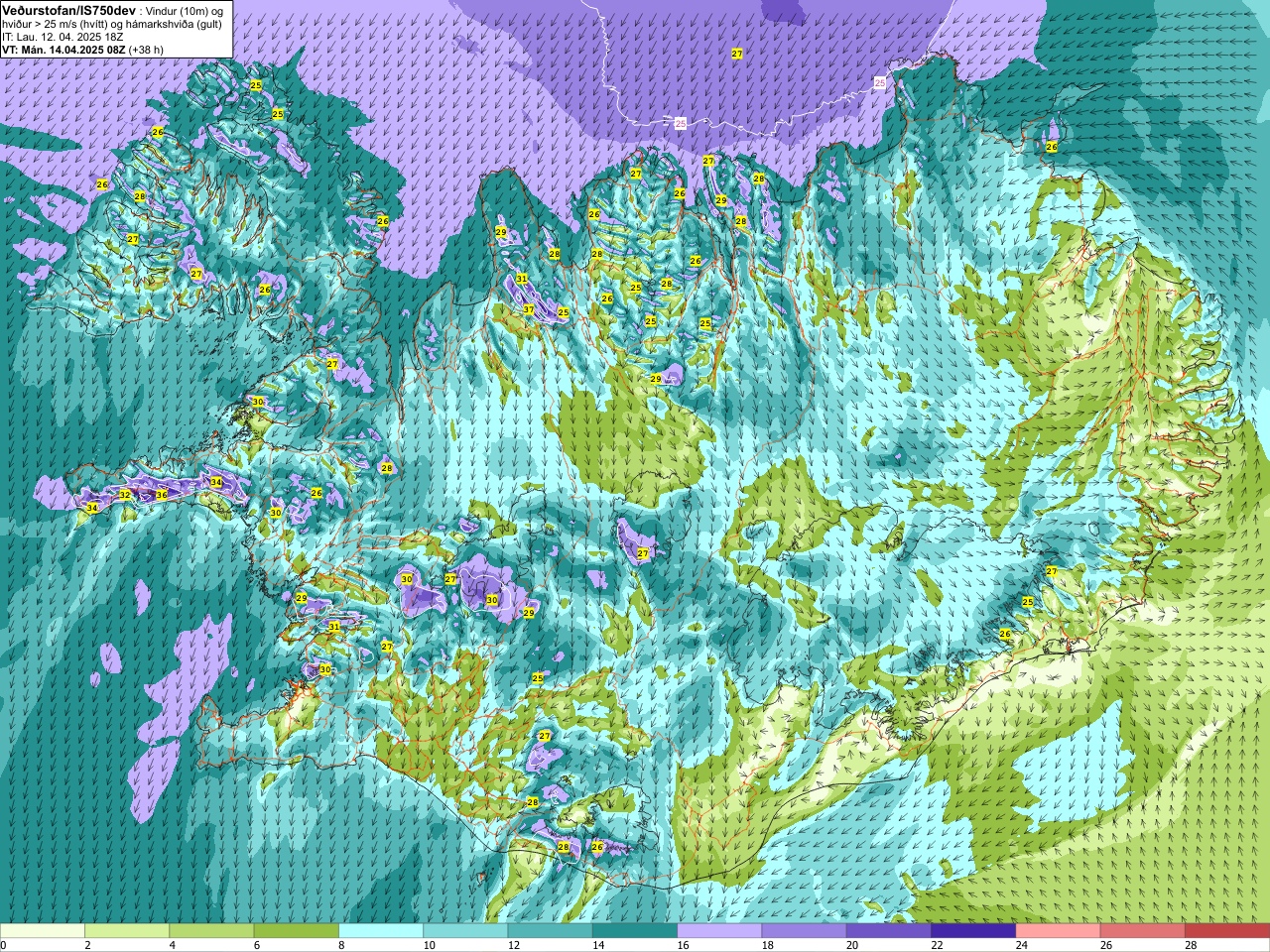Image resolution: width=1270 pixels, height=952 pixels.
Task: Click the above 28 m/s red legend swatch
Action: pos(1227,931)
